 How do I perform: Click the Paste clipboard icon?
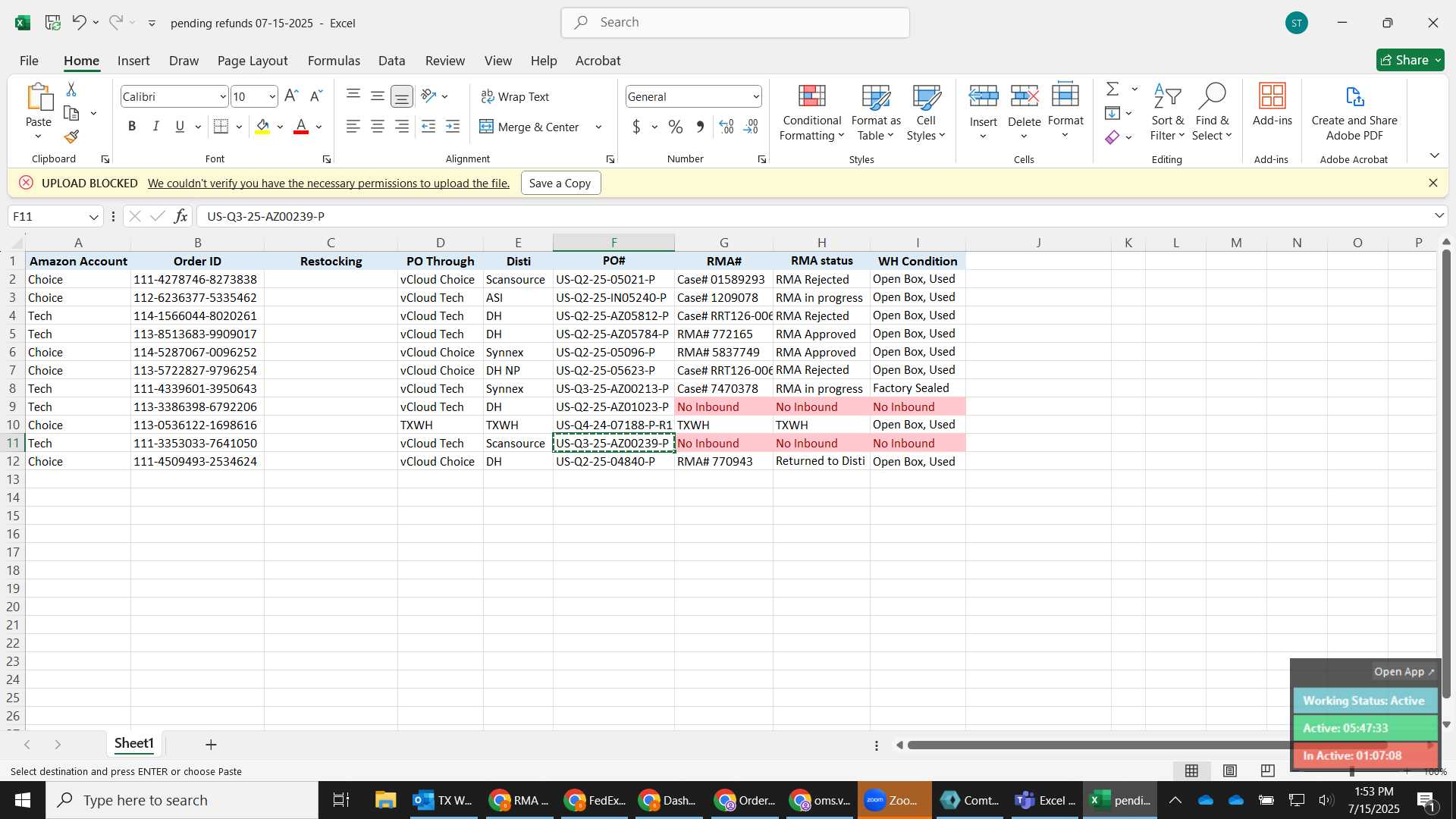click(38, 99)
